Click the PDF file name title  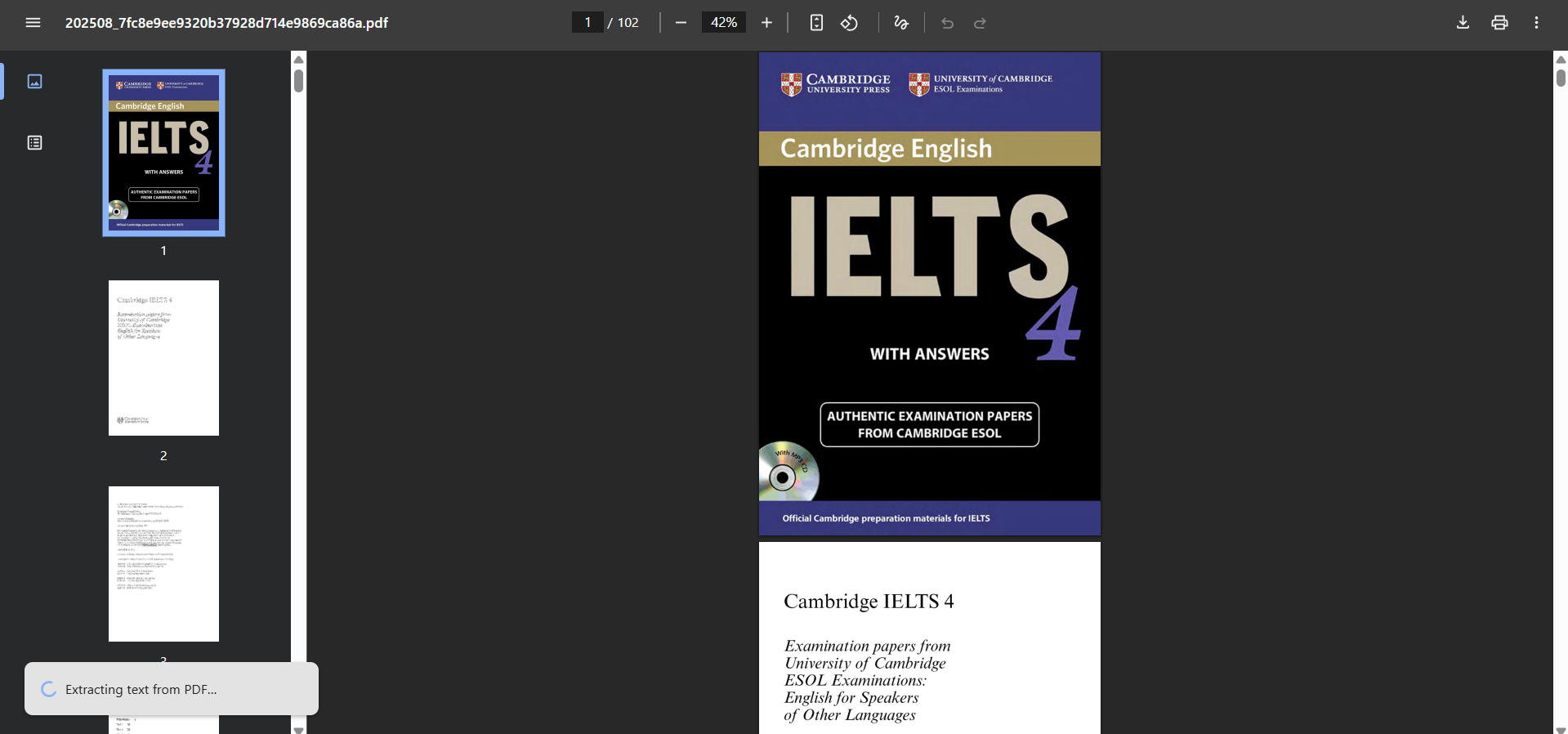click(x=226, y=23)
